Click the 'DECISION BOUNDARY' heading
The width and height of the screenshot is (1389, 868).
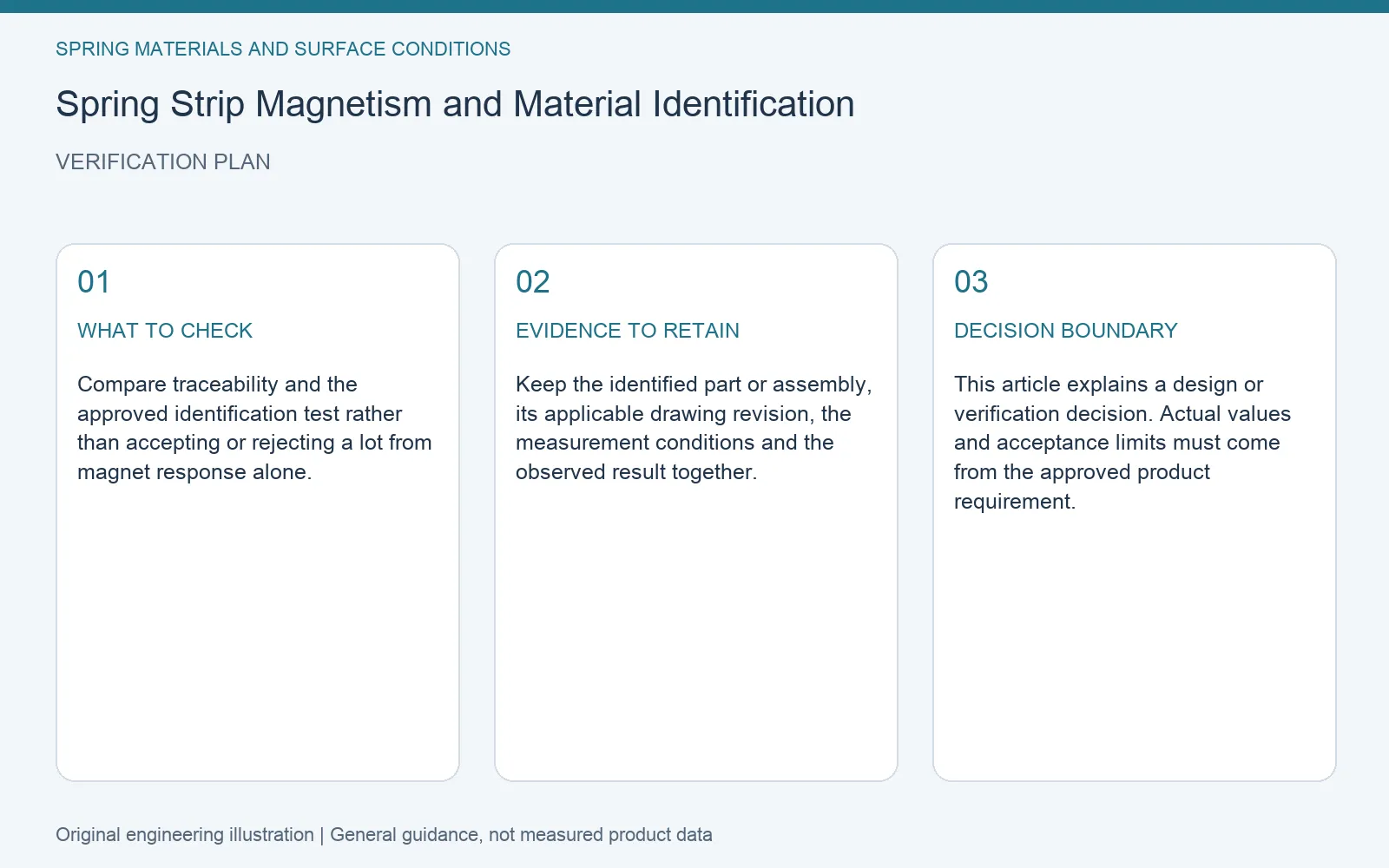[1066, 331]
